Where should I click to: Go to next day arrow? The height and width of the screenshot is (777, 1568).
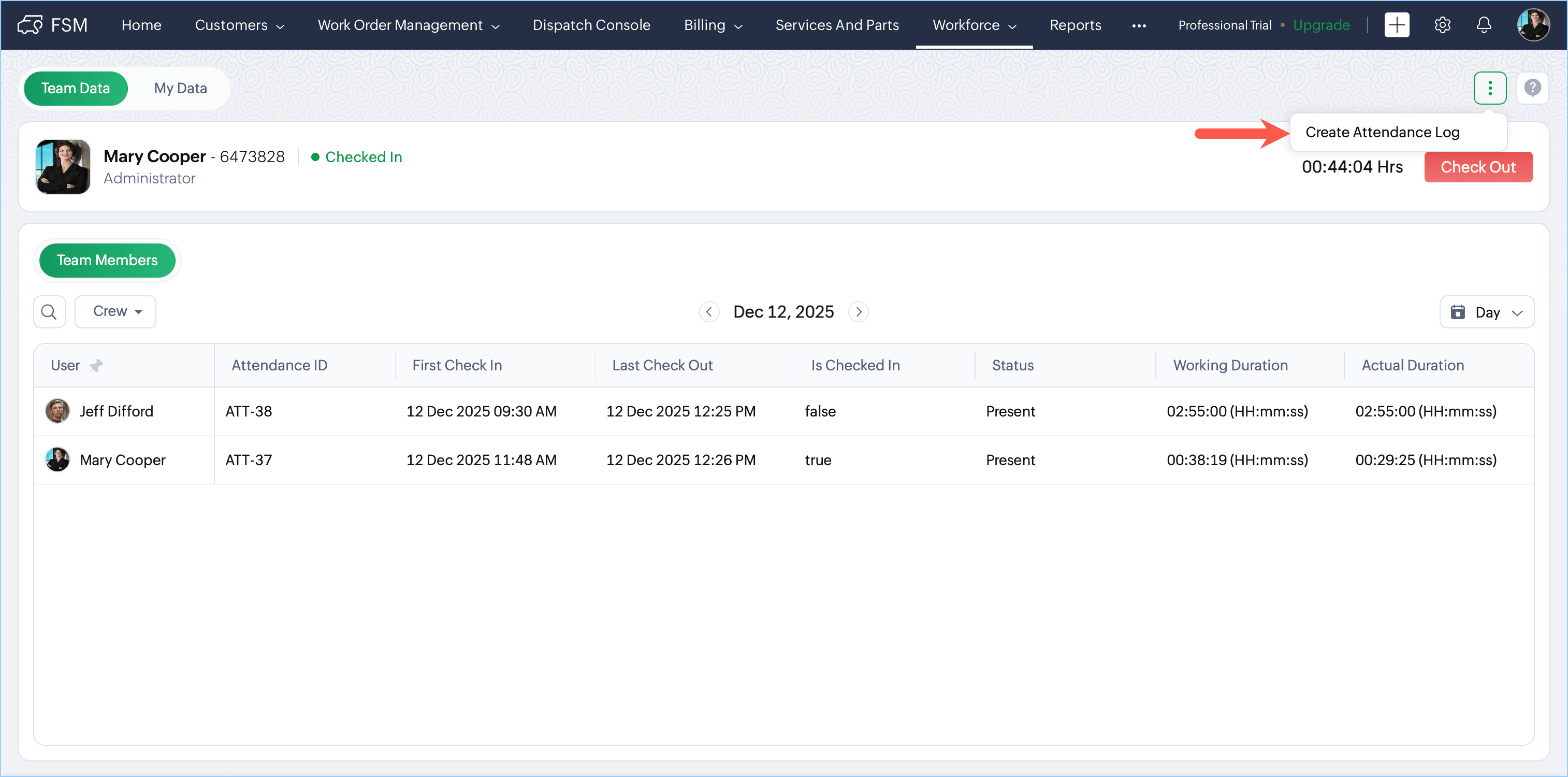[858, 312]
